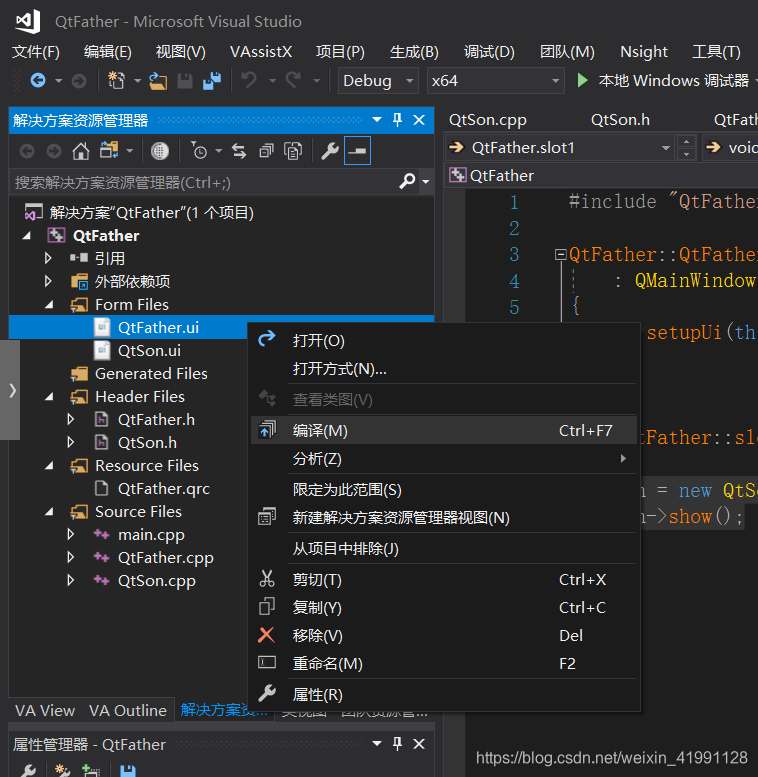Expand the 引用 references node
758x777 pixels.
[48, 258]
